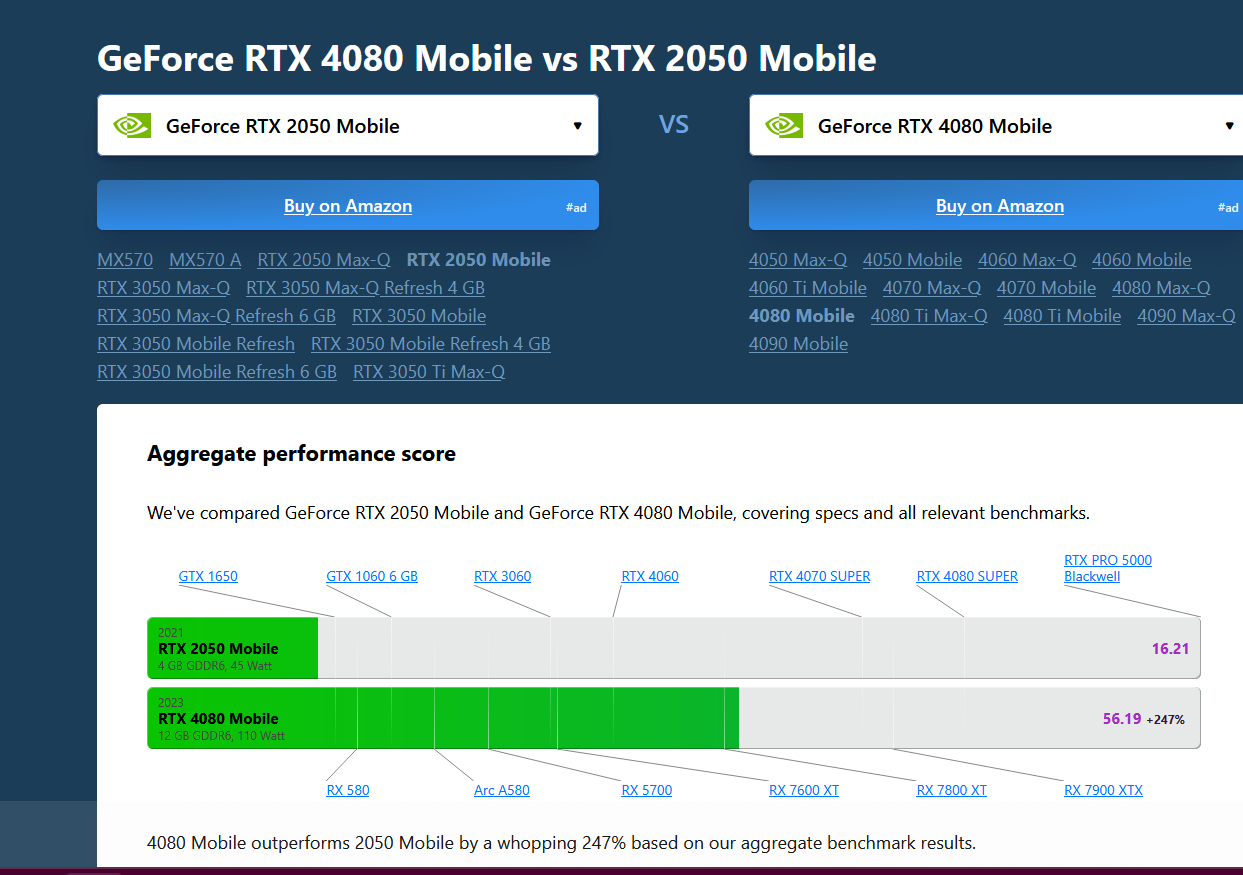The image size is (1243, 875).
Task: Select the 4090 Mobile link
Action: point(798,344)
